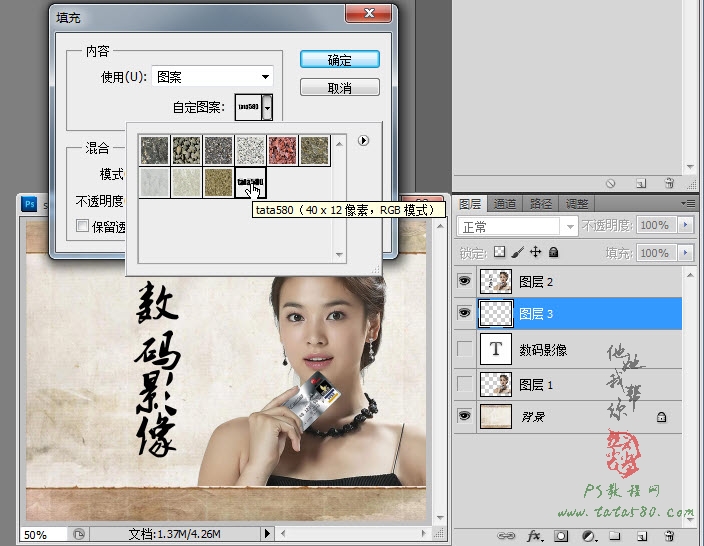Switch to the 通道 tab
Image resolution: width=704 pixels, height=546 pixels.
(505, 204)
